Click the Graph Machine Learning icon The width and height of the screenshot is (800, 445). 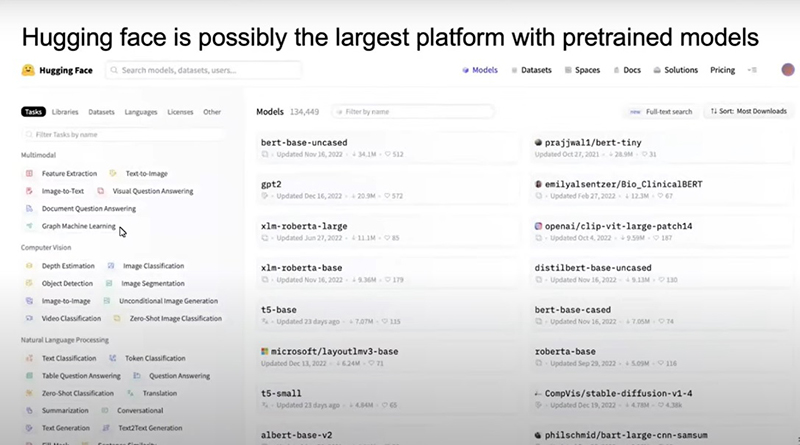pos(30,226)
